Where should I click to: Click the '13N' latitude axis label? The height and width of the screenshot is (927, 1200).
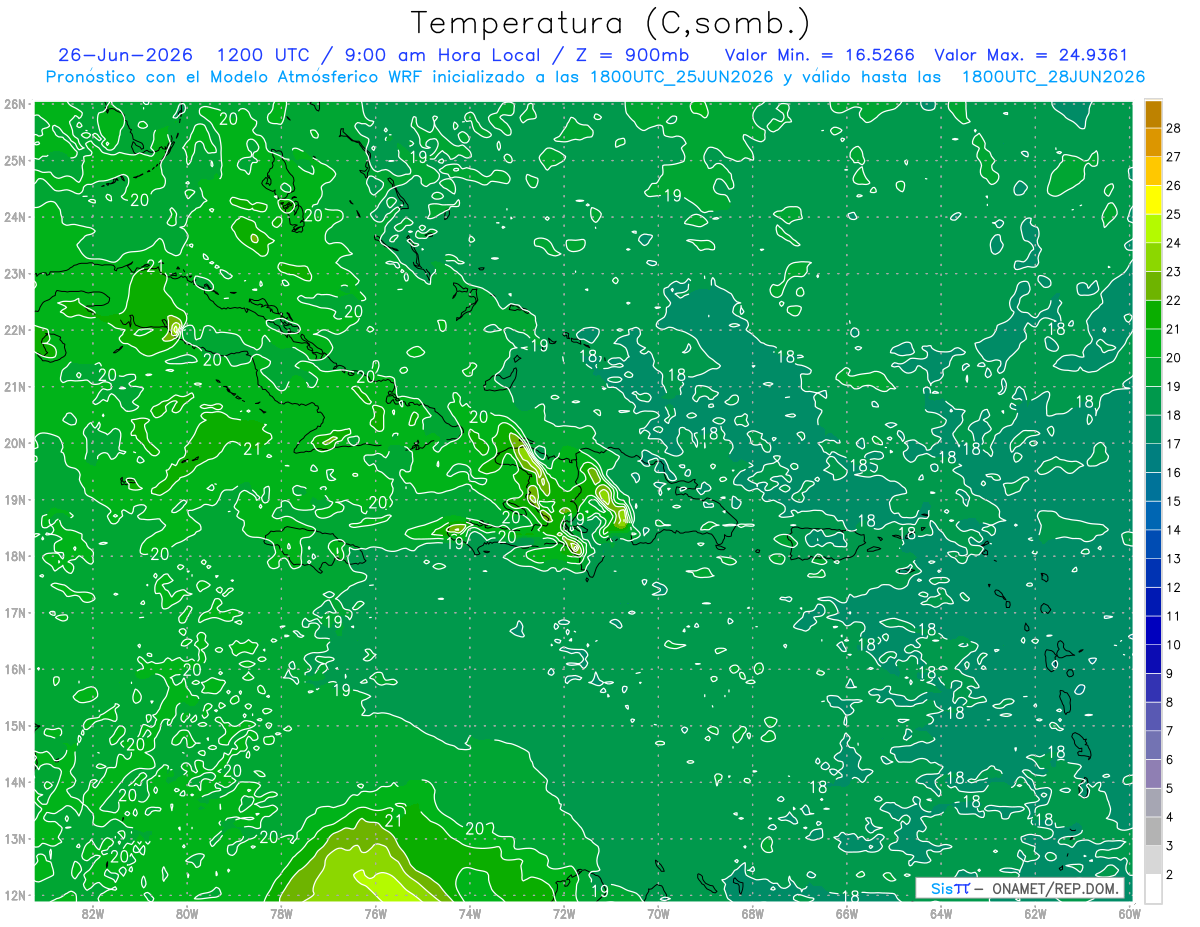click(14, 838)
